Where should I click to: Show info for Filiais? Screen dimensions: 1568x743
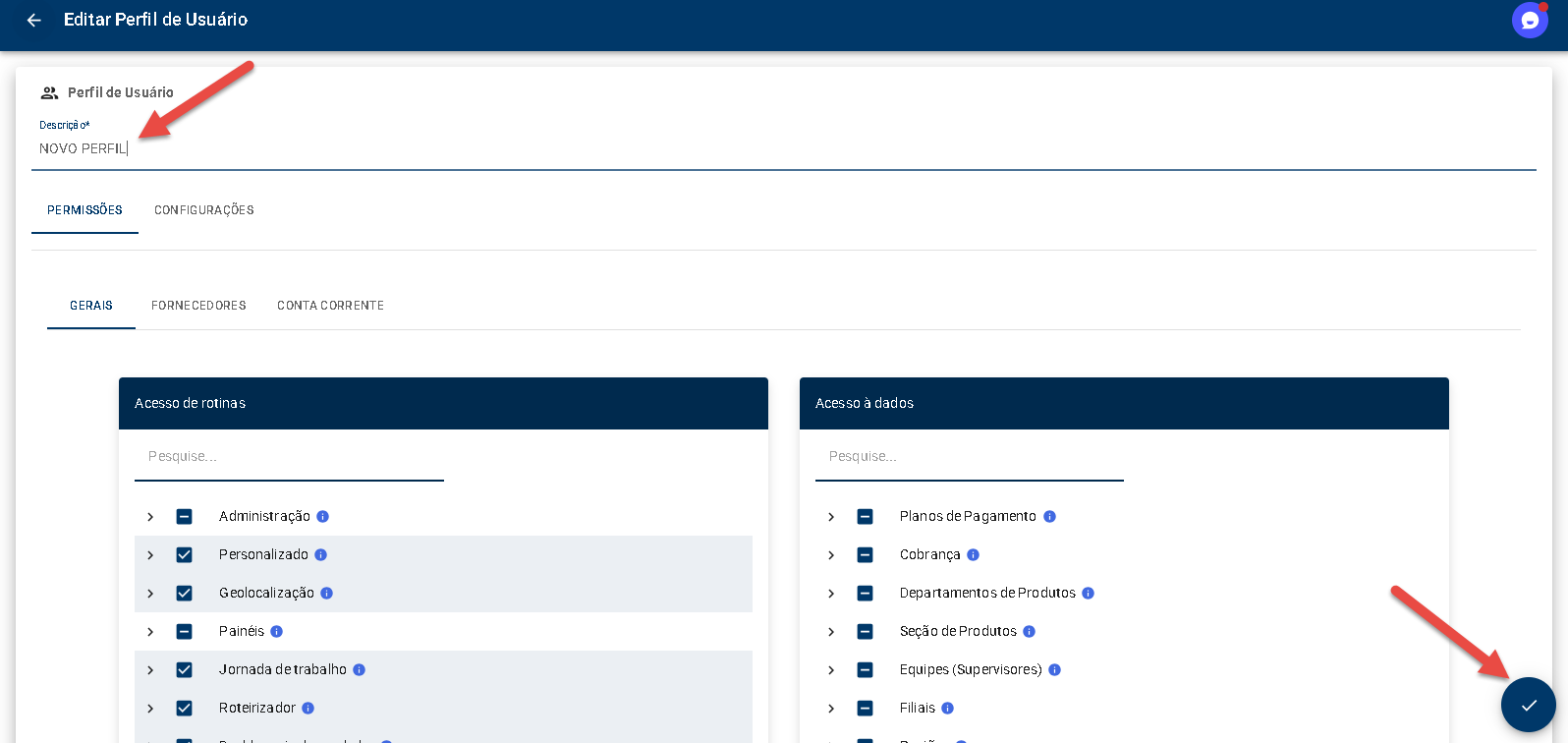point(947,708)
